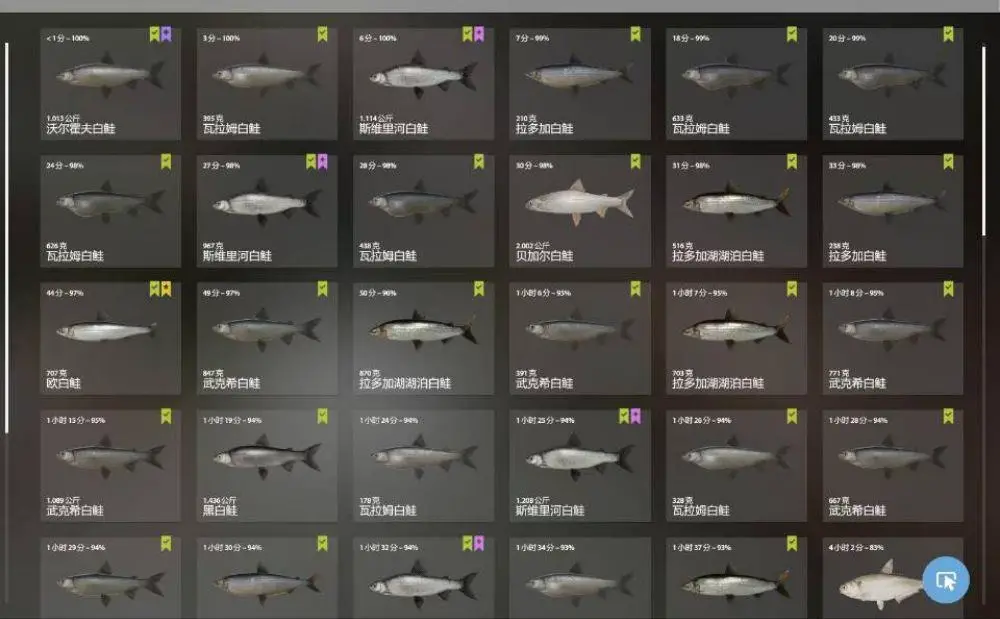The width and height of the screenshot is (1000, 619).
Task: Select the 黑白鲑 1.436公斤 fish image
Action: (x=267, y=457)
